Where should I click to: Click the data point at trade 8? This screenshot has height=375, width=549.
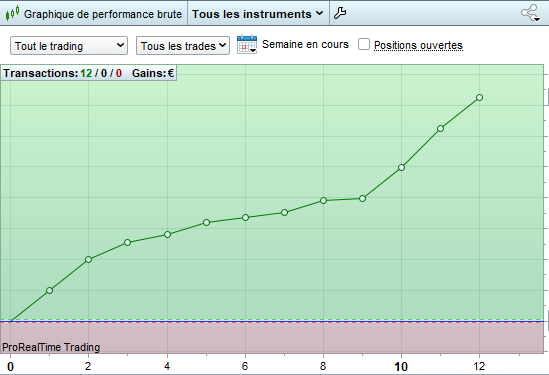(324, 200)
